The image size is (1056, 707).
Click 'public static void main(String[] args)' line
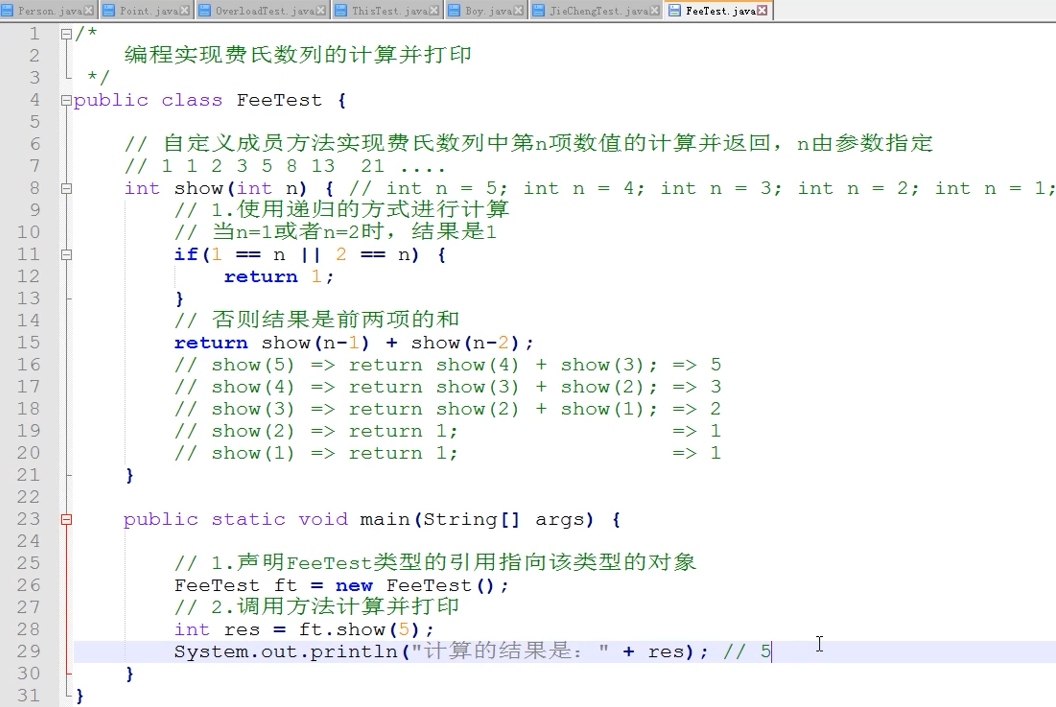click(372, 519)
